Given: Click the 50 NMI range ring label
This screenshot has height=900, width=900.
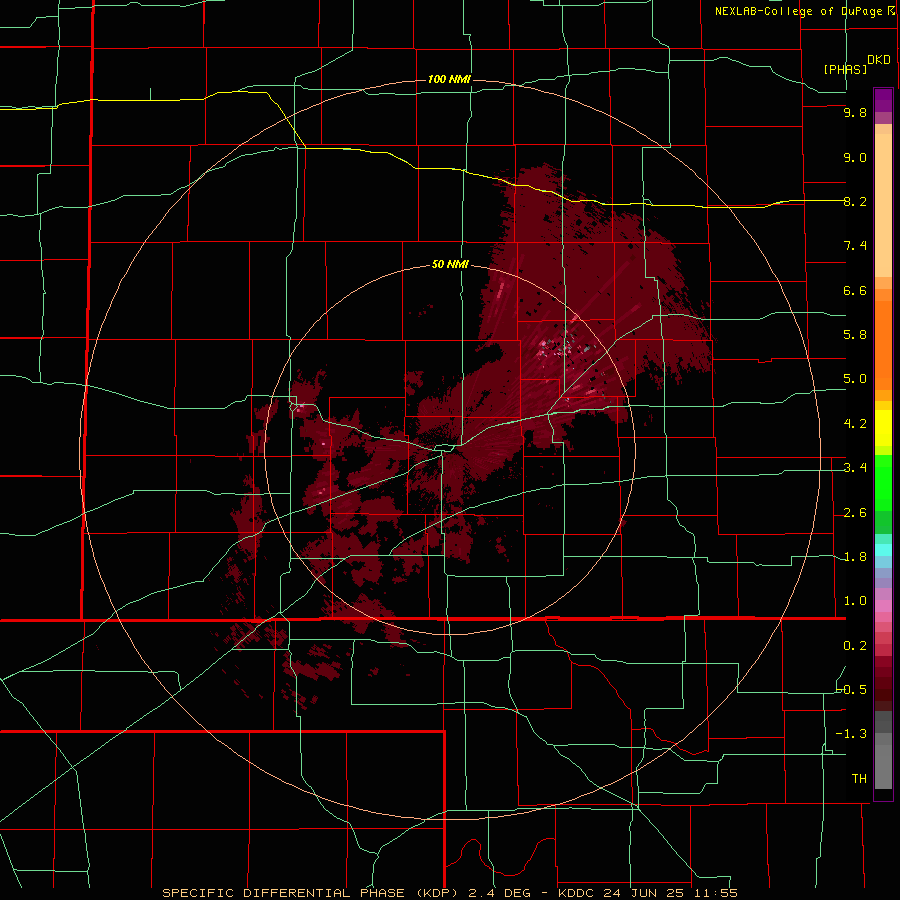Looking at the screenshot, I should (x=450, y=264).
